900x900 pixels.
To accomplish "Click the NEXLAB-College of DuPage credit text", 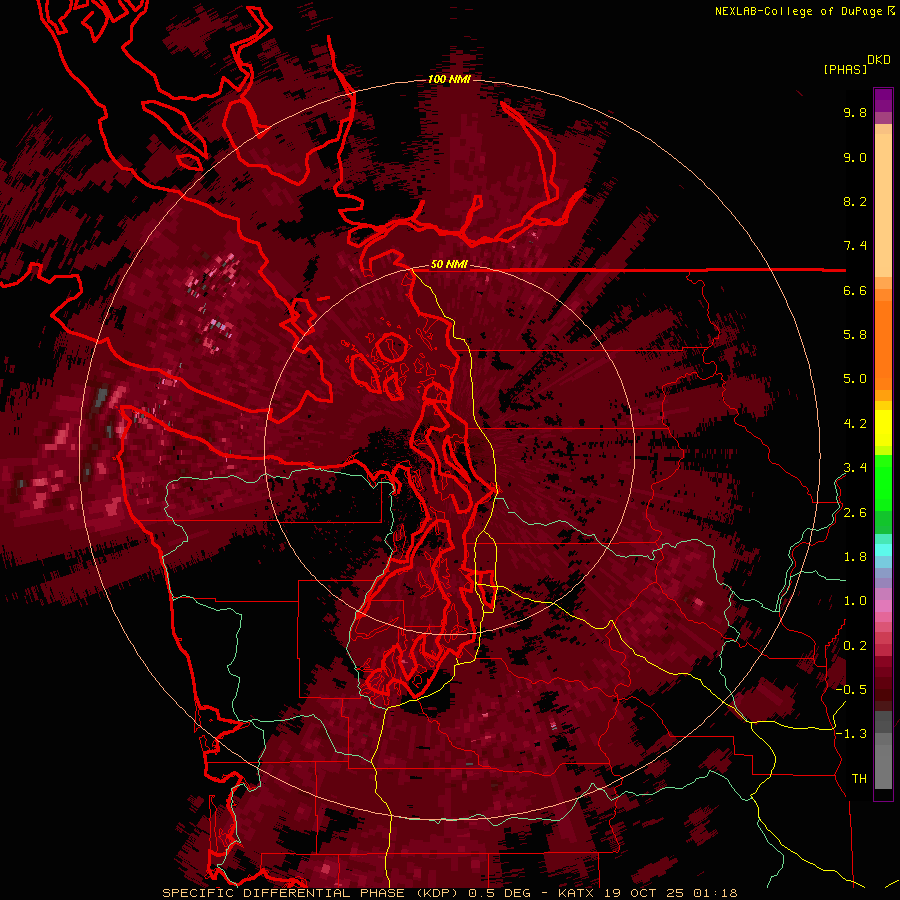I will click(800, 11).
